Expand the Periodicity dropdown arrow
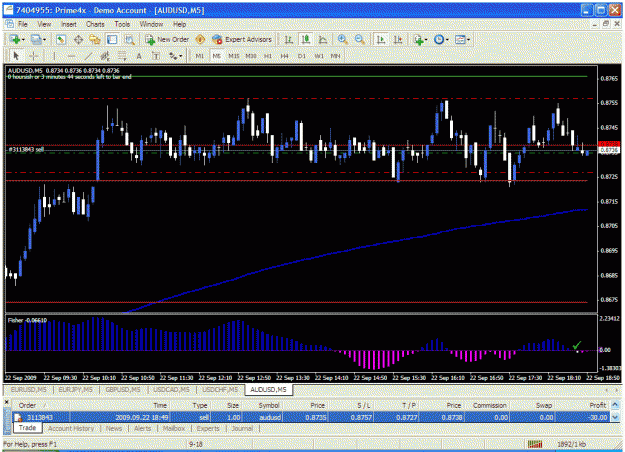Viewport: 625px width, 452px height. click(447, 39)
